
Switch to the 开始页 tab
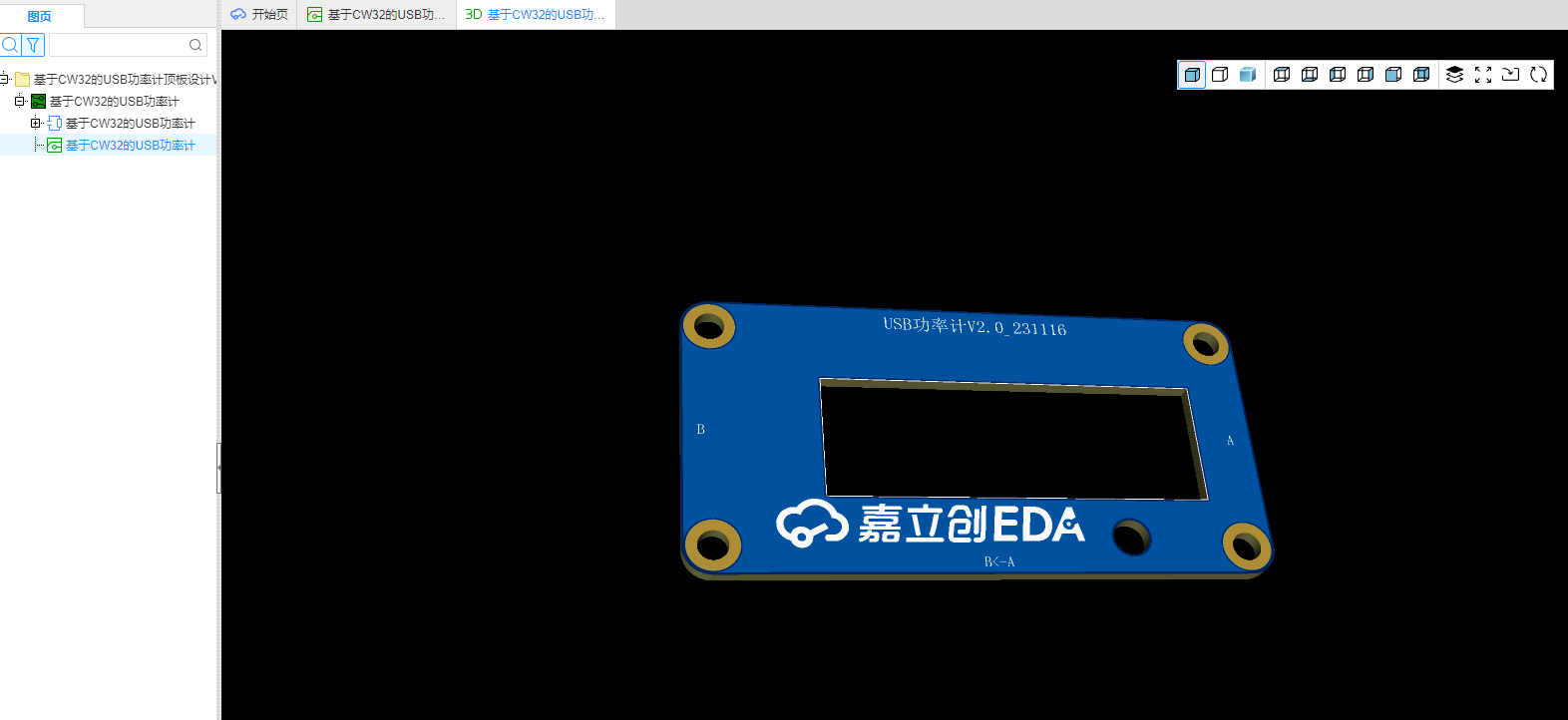259,14
